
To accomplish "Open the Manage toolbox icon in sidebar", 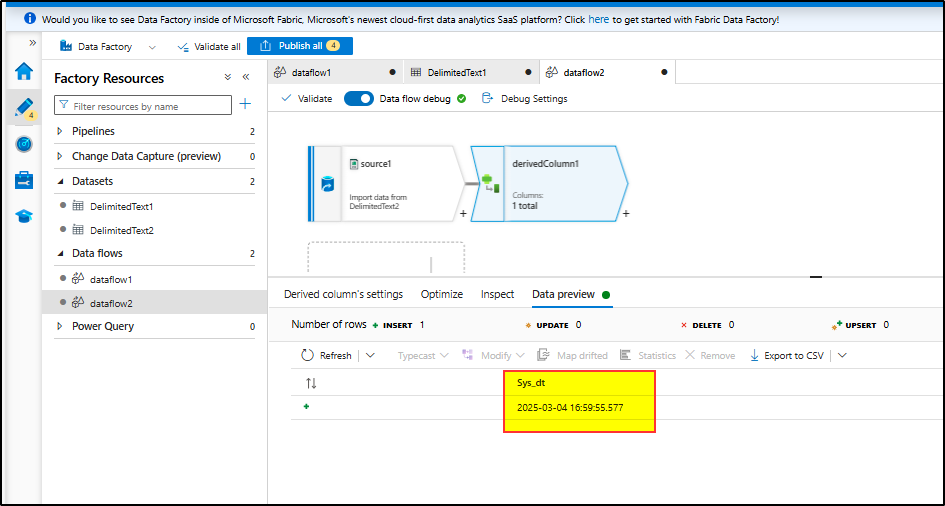I will click(24, 180).
